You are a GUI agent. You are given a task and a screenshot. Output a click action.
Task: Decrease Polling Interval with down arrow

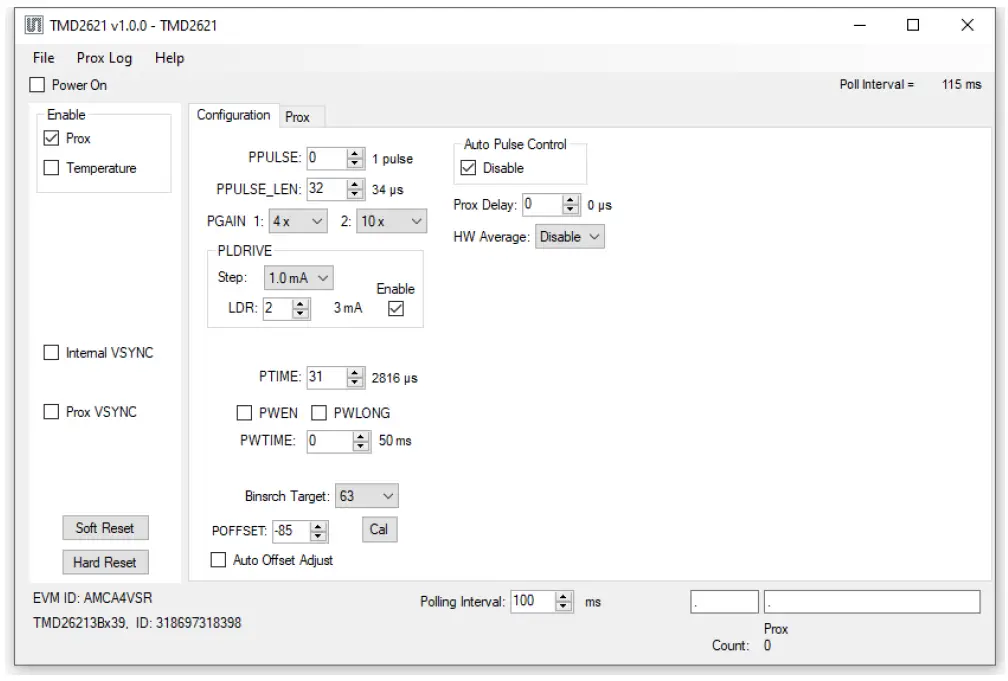563,606
